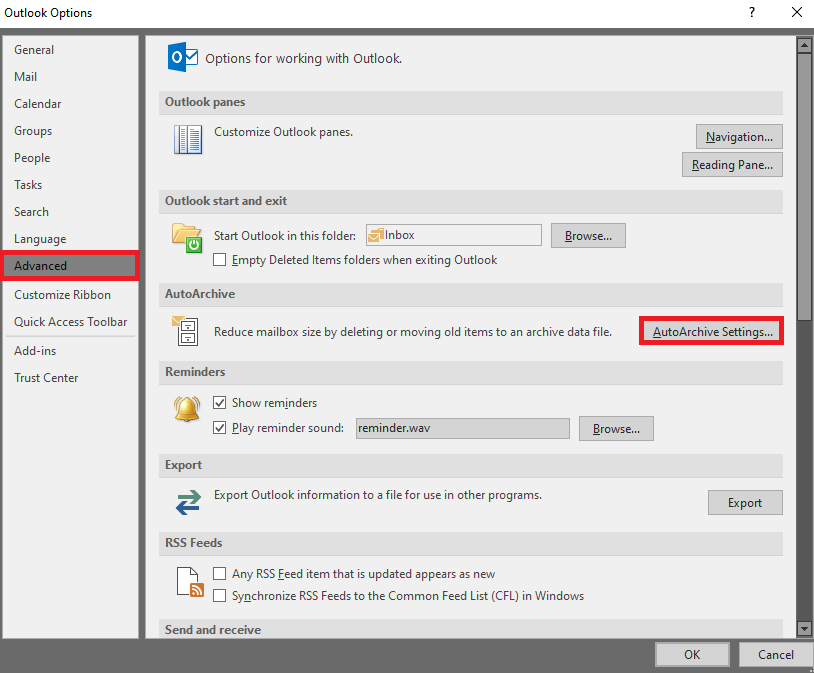This screenshot has height=673, width=814.
Task: Open the Groups category
Action: [x=70, y=131]
